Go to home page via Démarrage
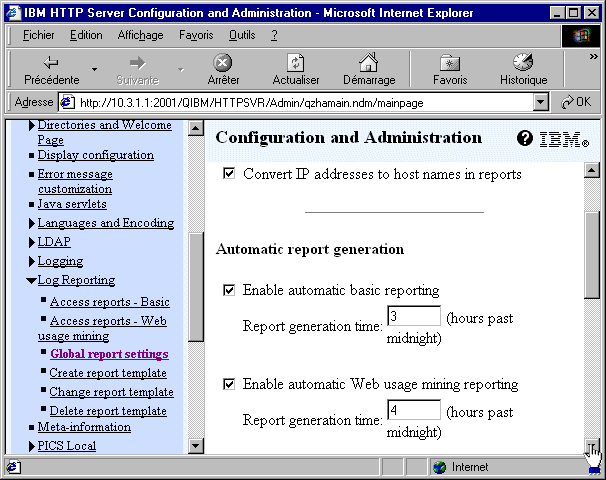 (x=369, y=70)
